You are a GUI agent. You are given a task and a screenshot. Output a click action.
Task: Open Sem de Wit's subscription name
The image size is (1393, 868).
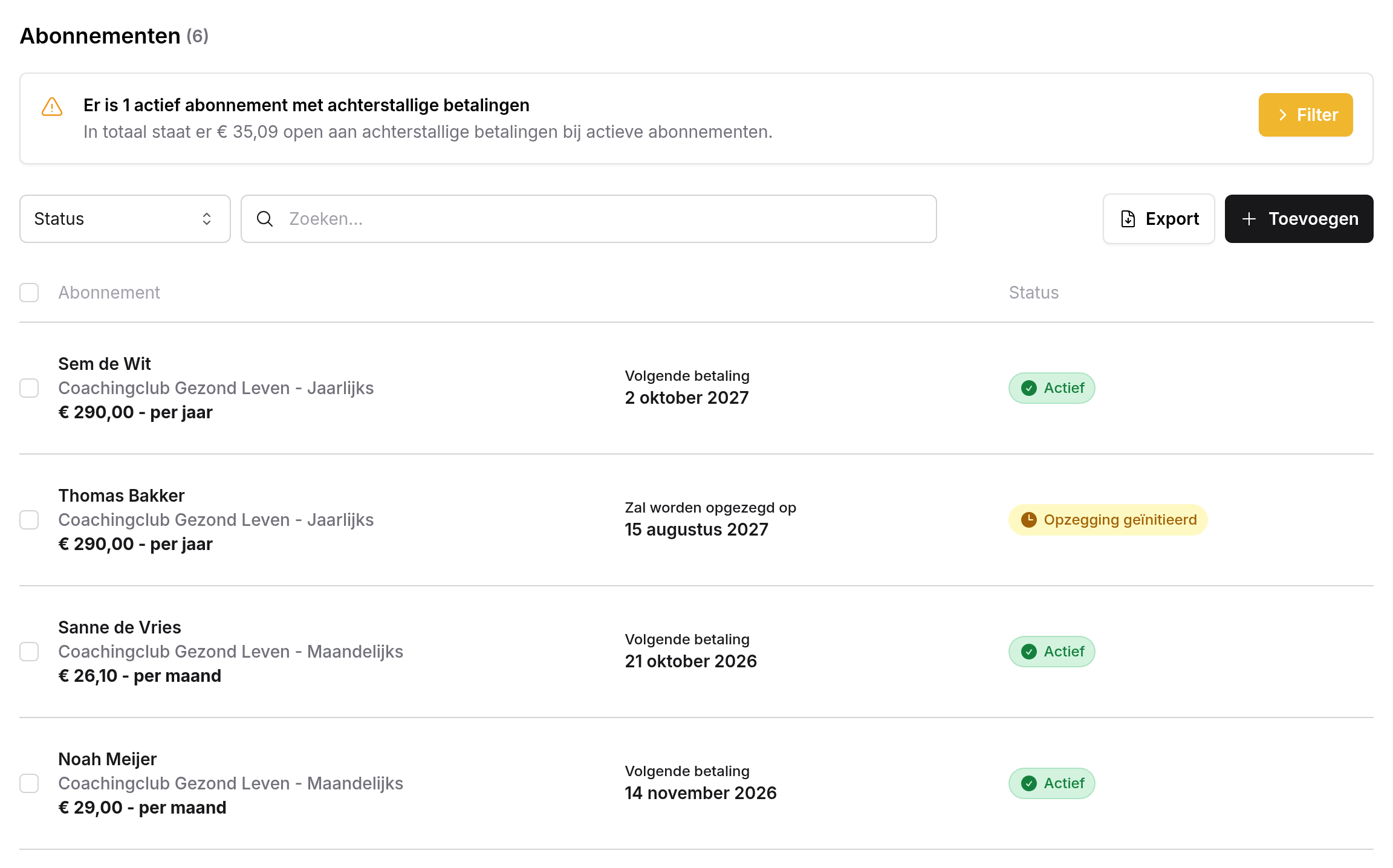(x=105, y=364)
